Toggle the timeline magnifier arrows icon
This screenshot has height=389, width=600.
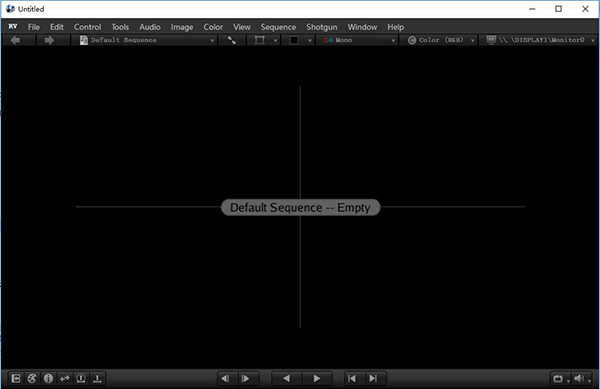tap(65, 379)
